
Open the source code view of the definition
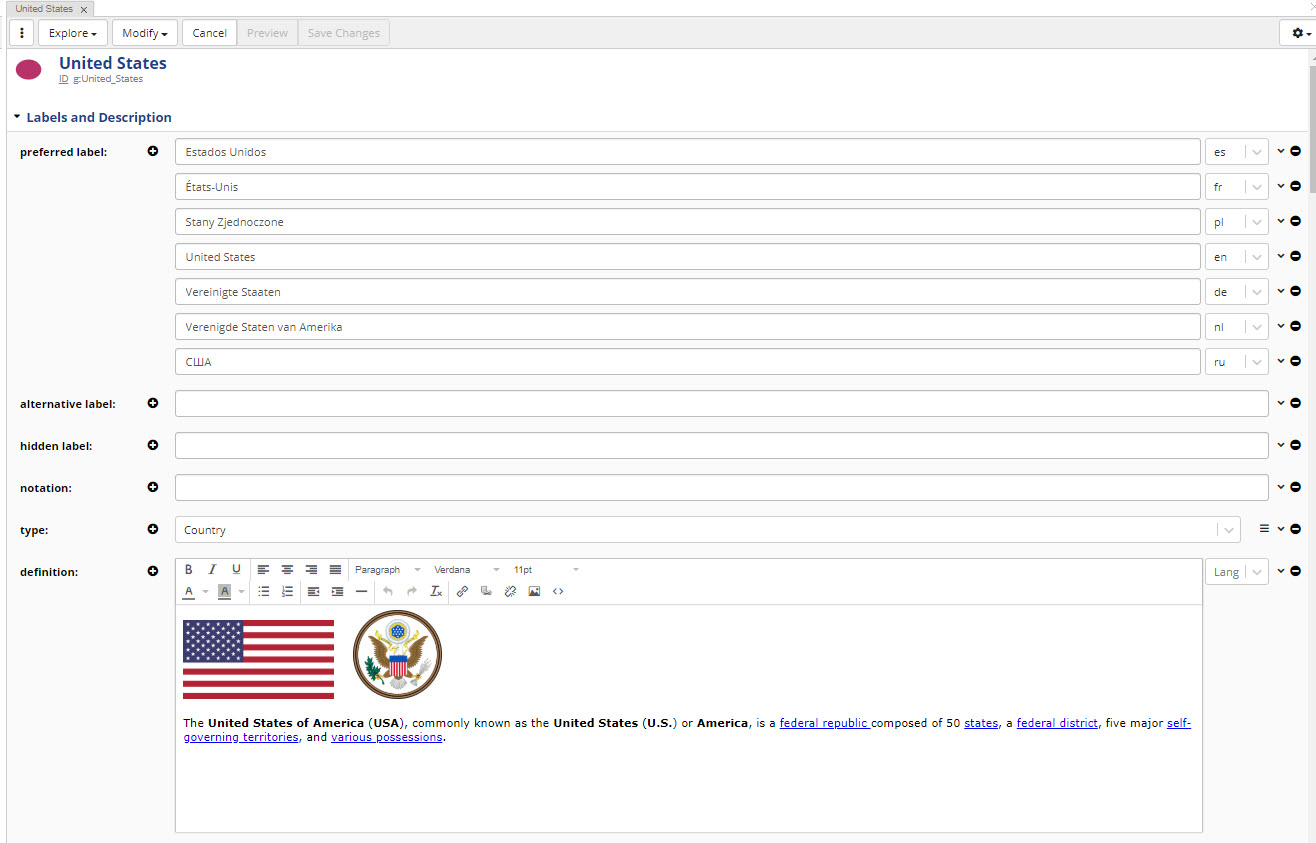click(x=558, y=591)
